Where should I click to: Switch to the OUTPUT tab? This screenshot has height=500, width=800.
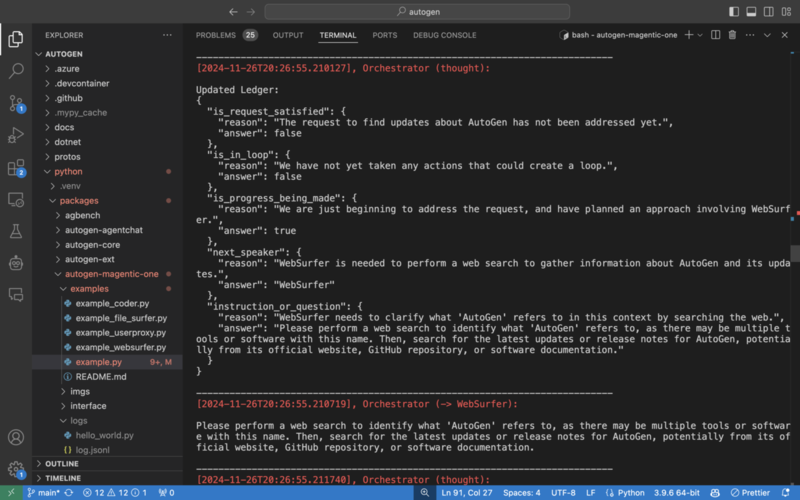(x=288, y=35)
